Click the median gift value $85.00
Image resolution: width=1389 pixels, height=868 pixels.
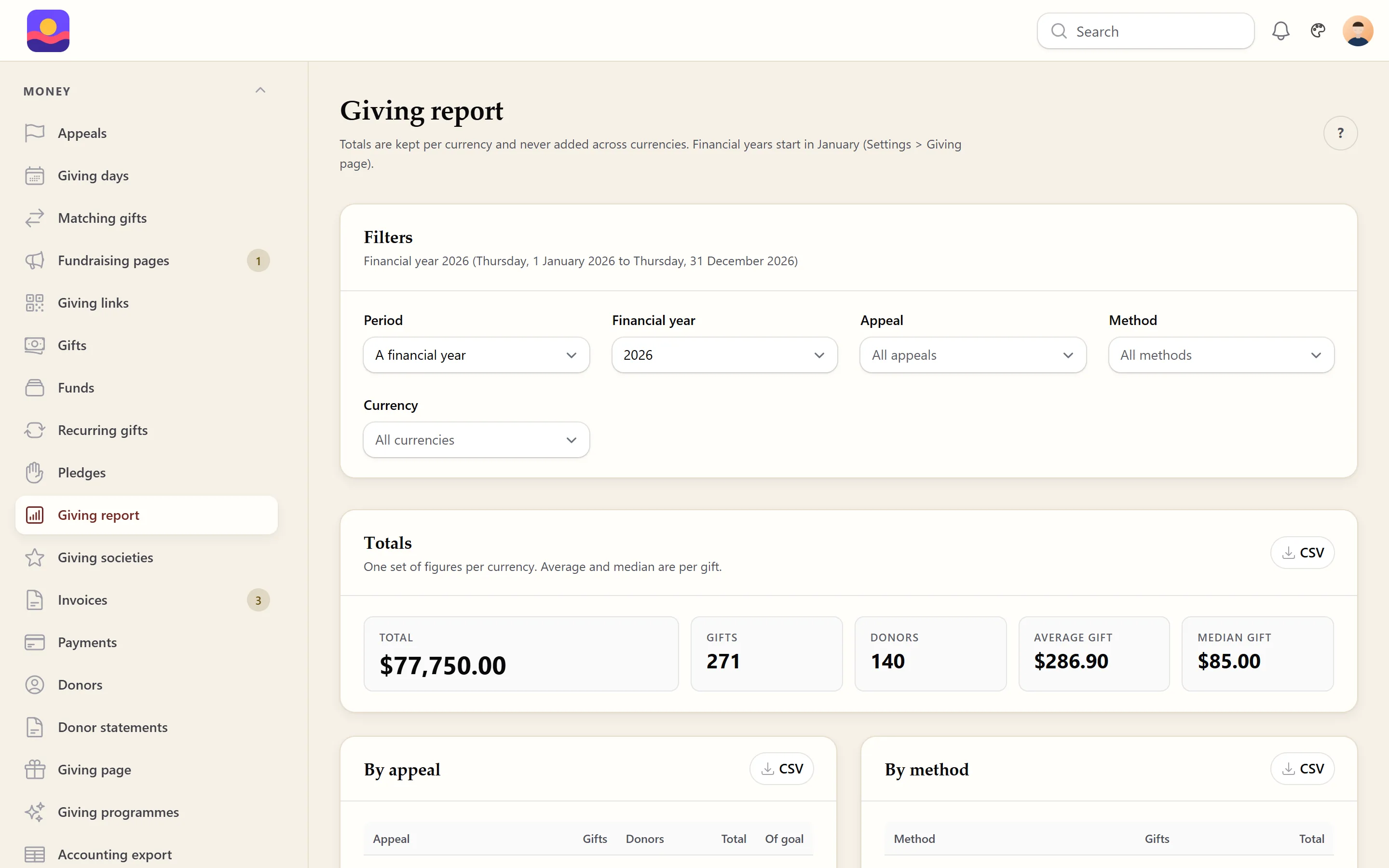[x=1229, y=661]
